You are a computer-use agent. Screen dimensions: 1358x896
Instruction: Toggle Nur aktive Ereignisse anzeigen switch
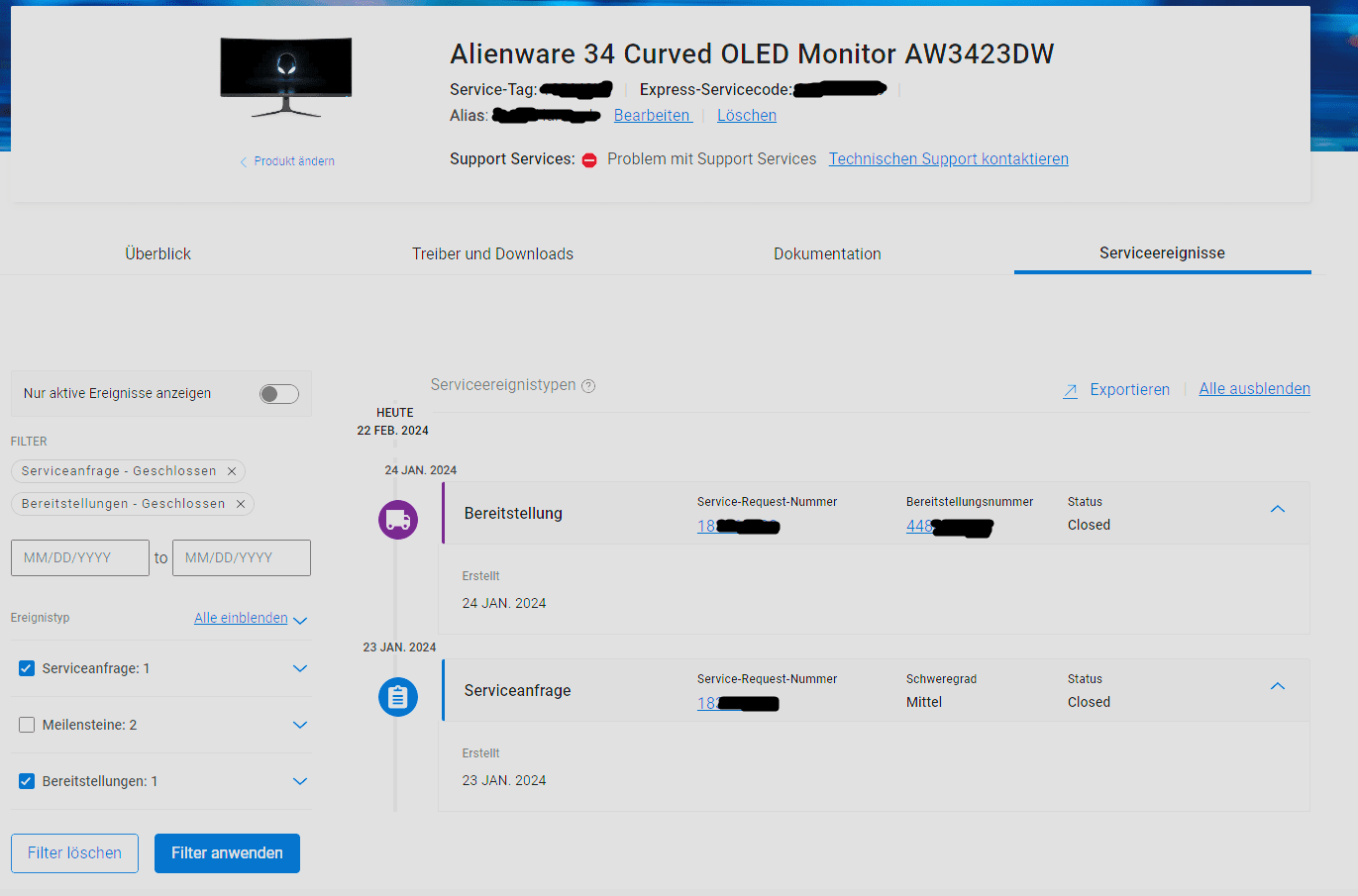pos(279,394)
